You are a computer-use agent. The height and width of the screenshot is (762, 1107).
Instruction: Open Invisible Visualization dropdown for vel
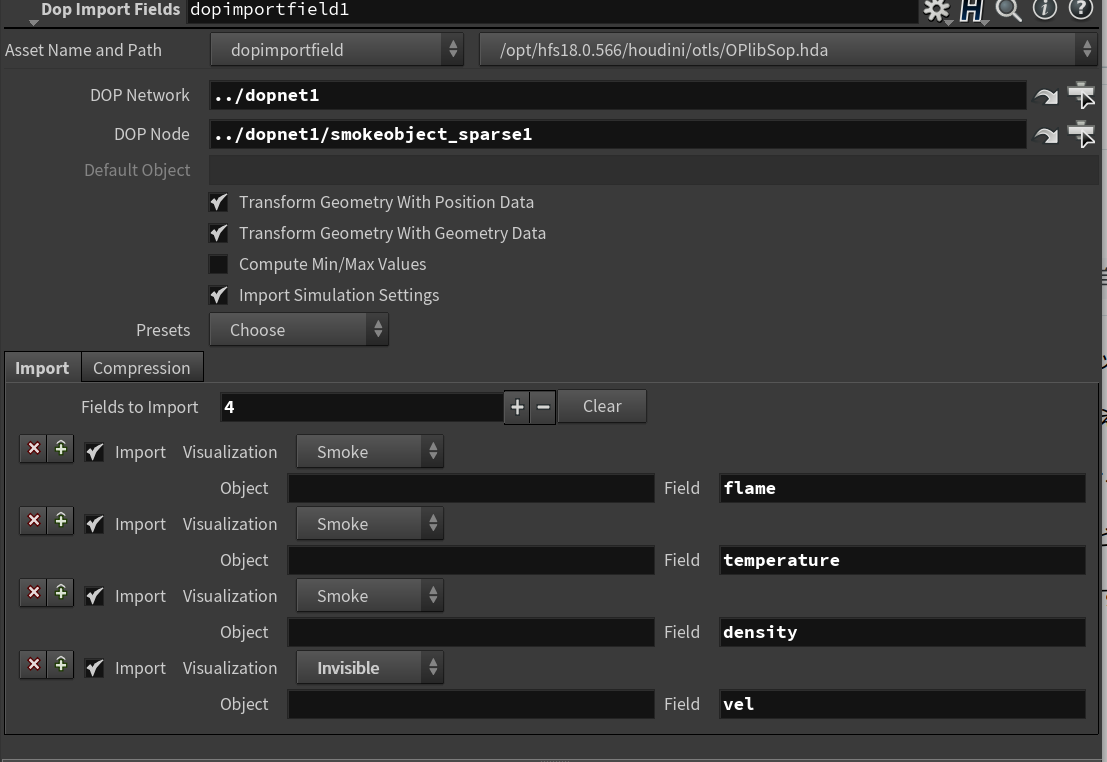(x=370, y=668)
